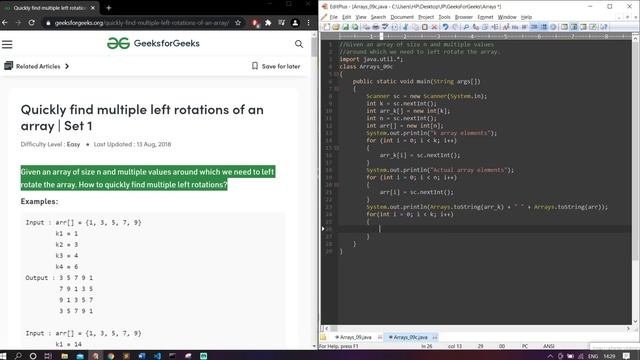This screenshot has width=640, height=360.
Task: Collapse the code fold marker at line 7
Action: [336, 89]
